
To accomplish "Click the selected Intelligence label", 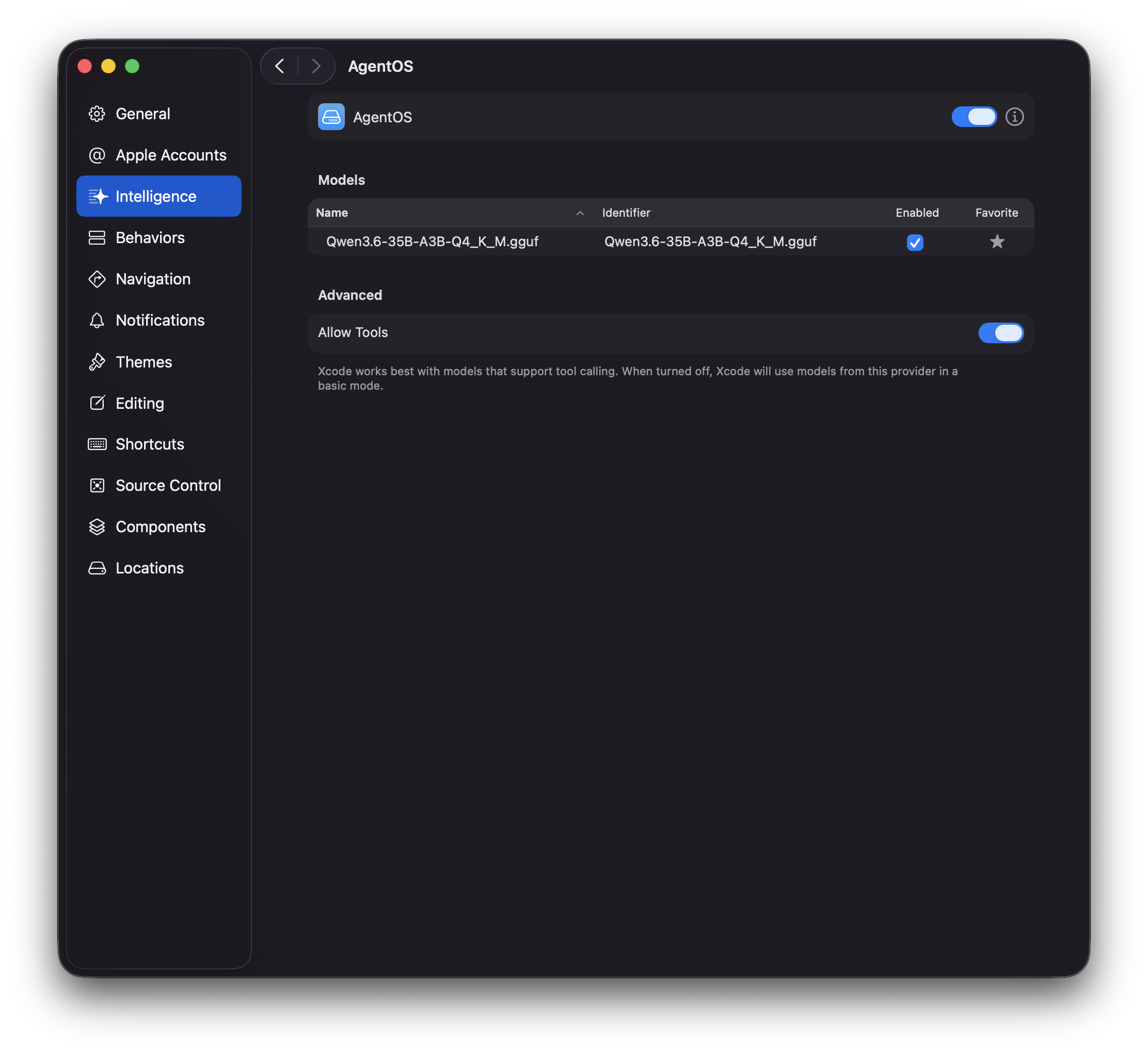I will 156,196.
